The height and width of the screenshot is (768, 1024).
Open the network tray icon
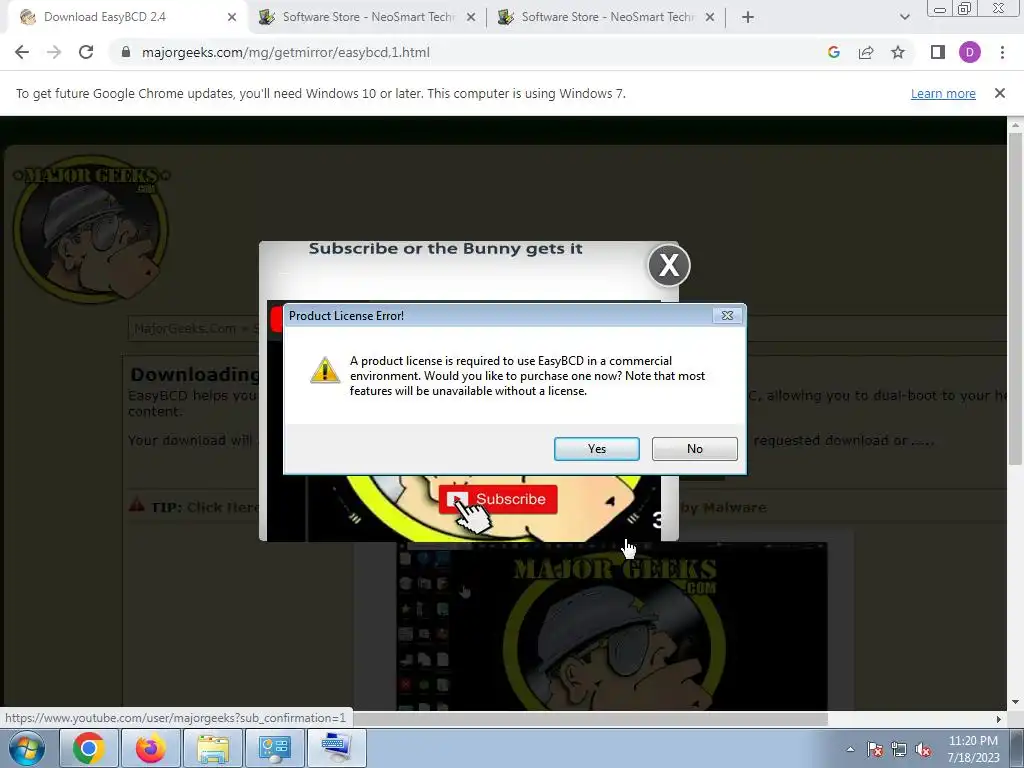[899, 749]
